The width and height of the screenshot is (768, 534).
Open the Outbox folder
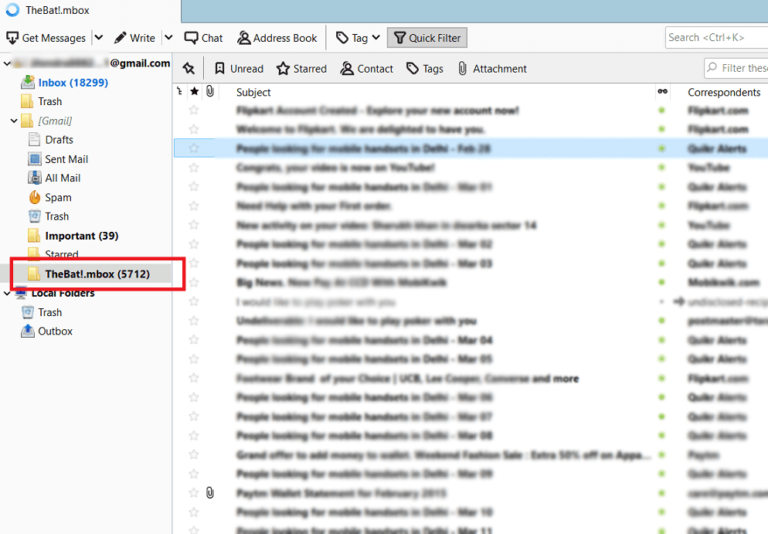tap(55, 331)
